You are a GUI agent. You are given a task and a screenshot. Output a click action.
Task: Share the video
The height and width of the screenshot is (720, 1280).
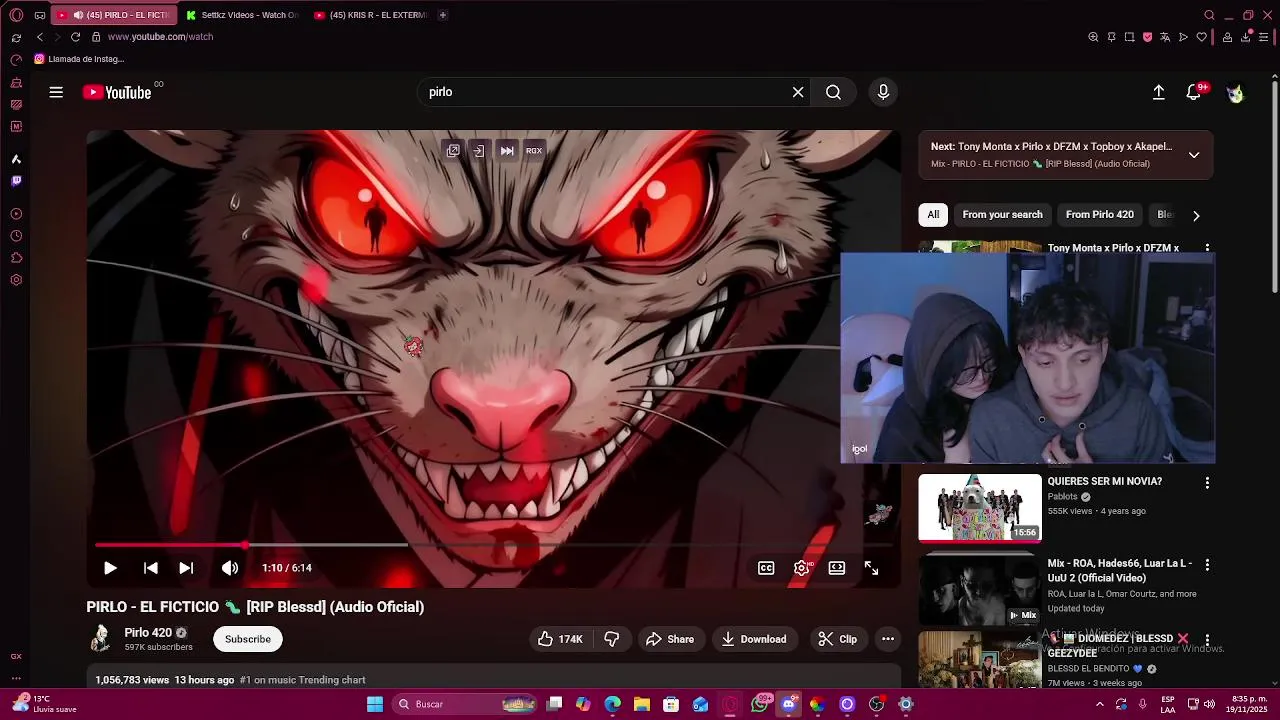670,639
